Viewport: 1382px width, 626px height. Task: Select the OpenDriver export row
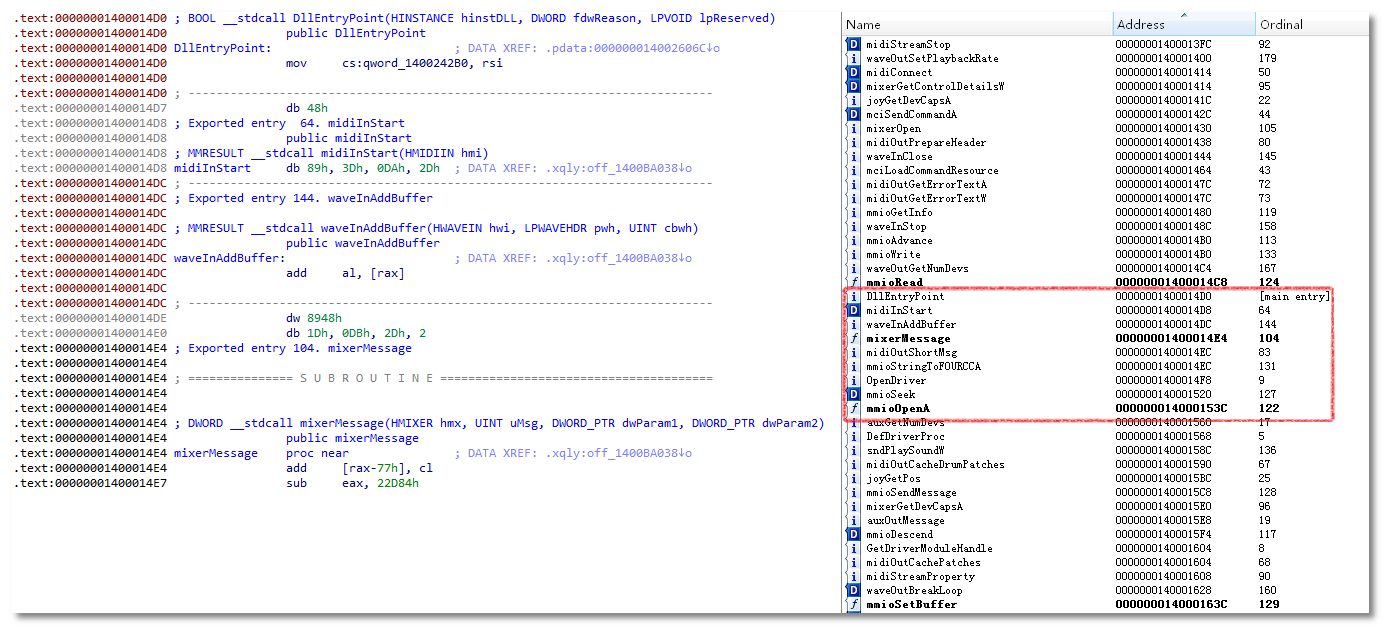pyautogui.click(x=895, y=380)
